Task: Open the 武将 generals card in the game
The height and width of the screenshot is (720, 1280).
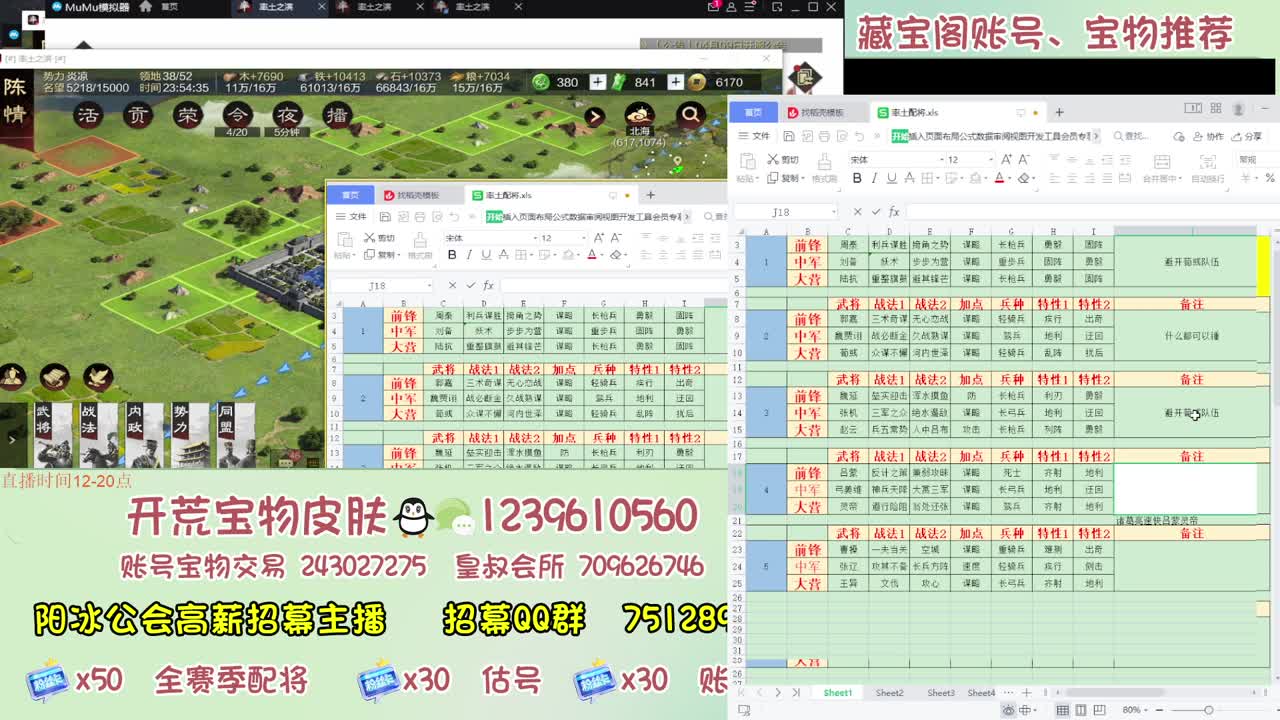Action: pos(53,434)
